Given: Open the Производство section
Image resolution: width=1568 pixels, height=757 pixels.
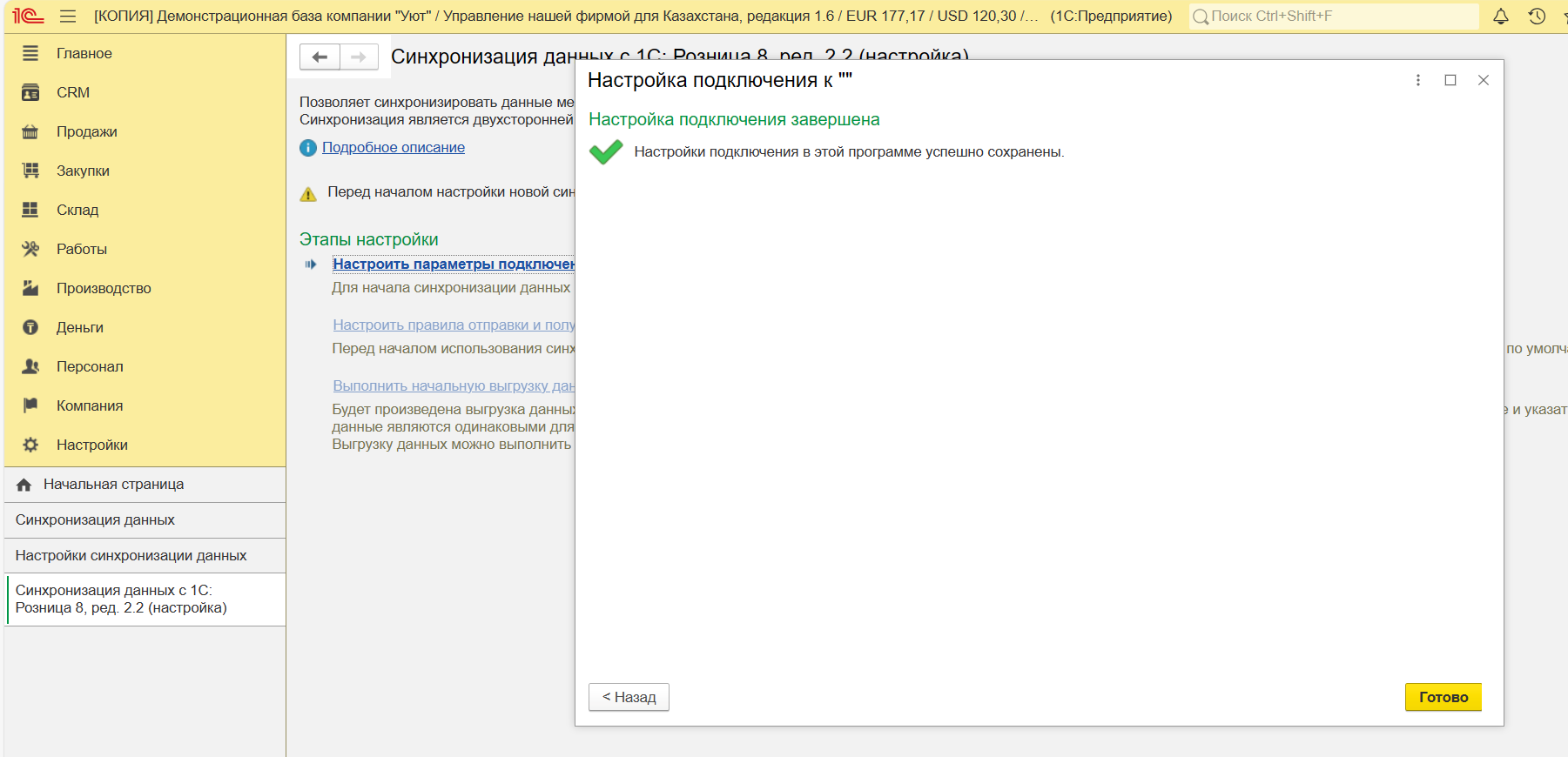Looking at the screenshot, I should point(104,288).
